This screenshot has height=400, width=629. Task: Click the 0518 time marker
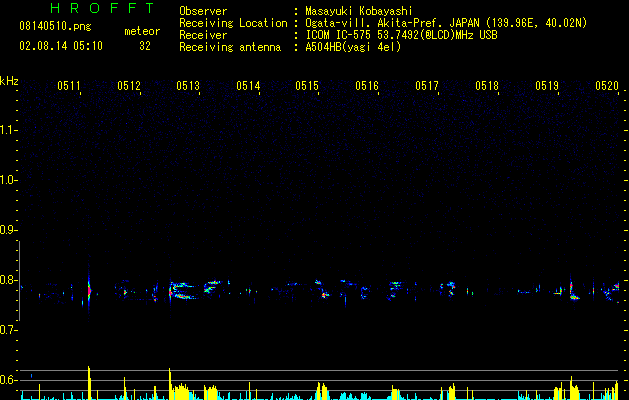(x=487, y=85)
